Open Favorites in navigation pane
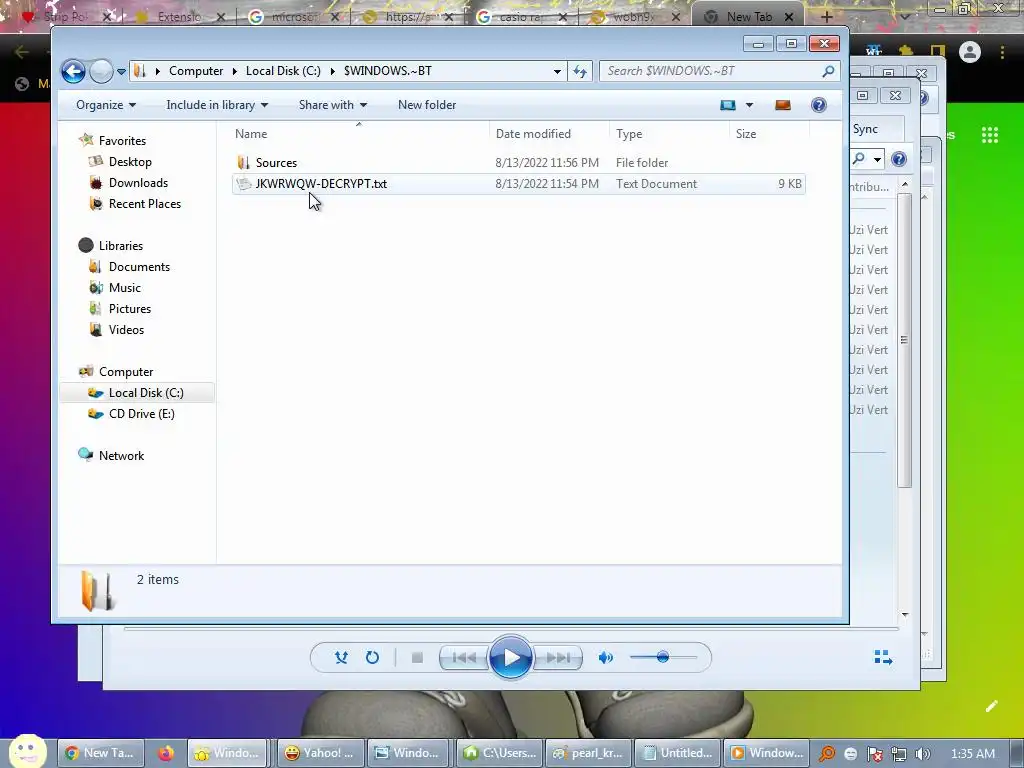The image size is (1024, 768). click(122, 141)
